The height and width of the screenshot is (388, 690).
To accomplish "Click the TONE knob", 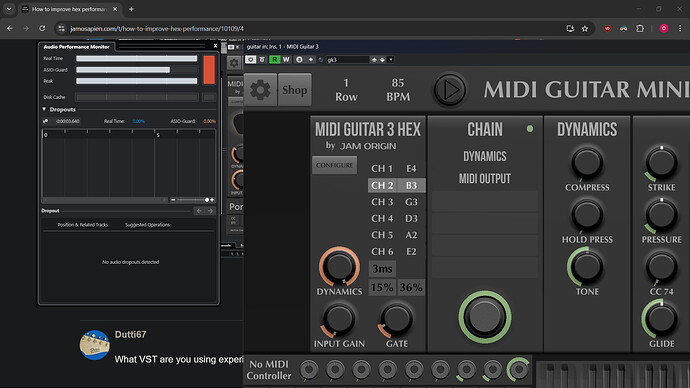I will pyautogui.click(x=587, y=266).
